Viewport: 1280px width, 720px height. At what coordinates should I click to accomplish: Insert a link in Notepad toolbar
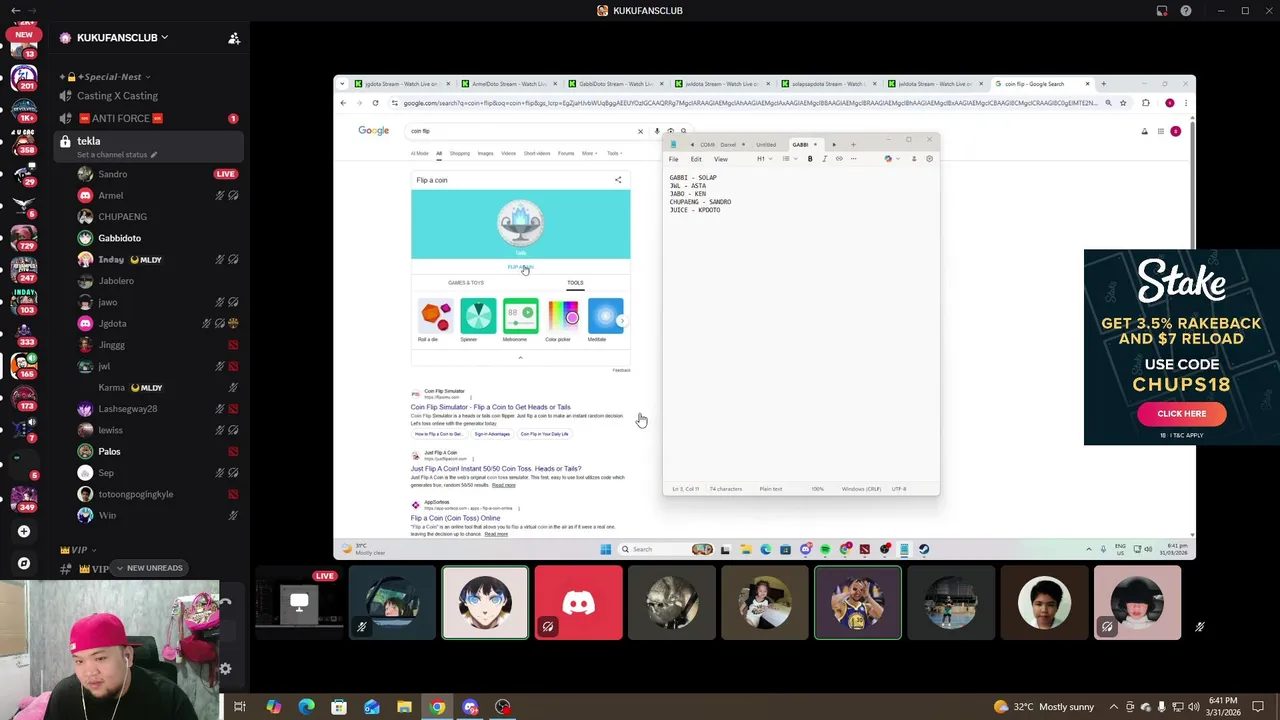[x=839, y=159]
